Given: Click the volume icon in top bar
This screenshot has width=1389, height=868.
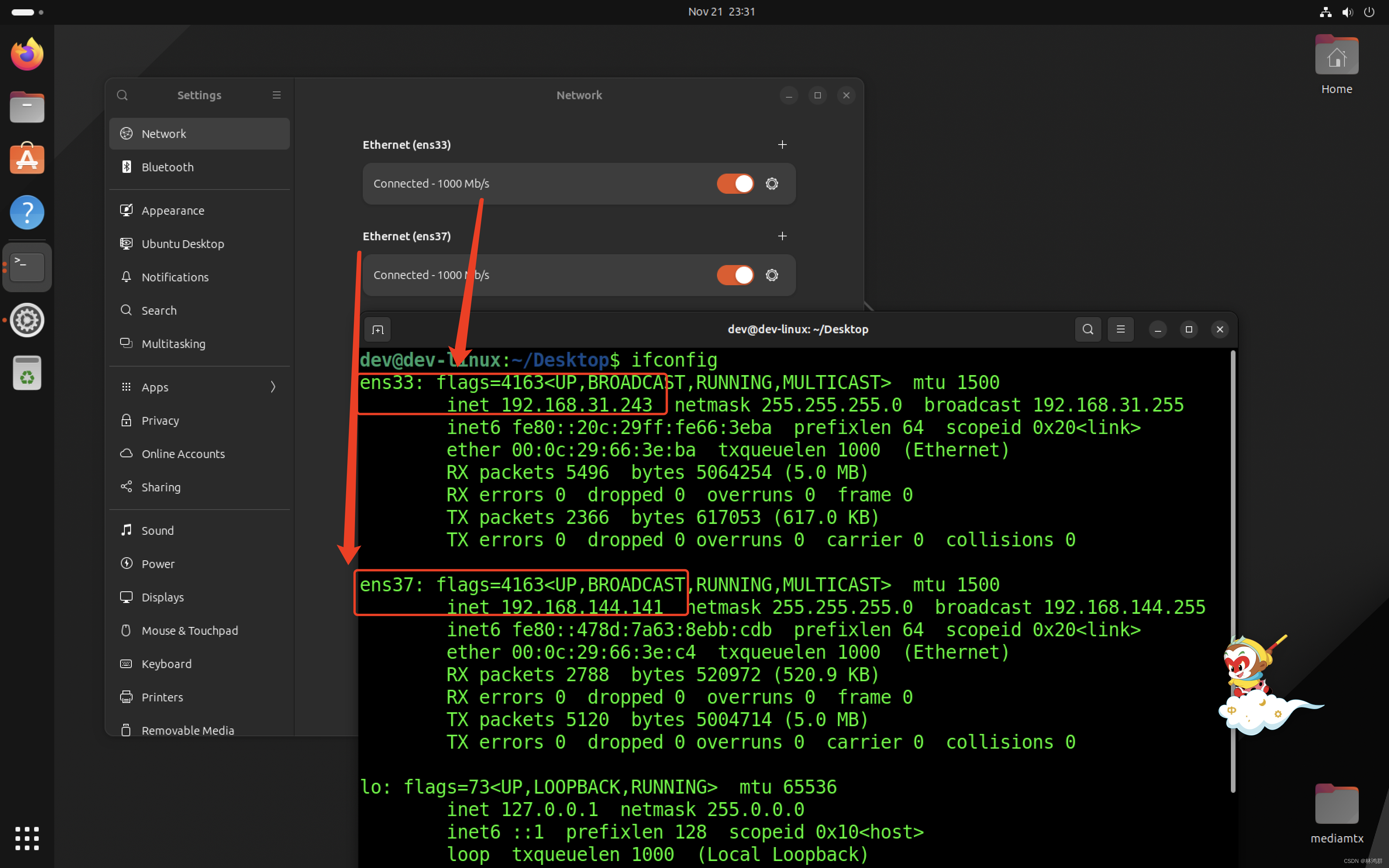Looking at the screenshot, I should [x=1347, y=12].
